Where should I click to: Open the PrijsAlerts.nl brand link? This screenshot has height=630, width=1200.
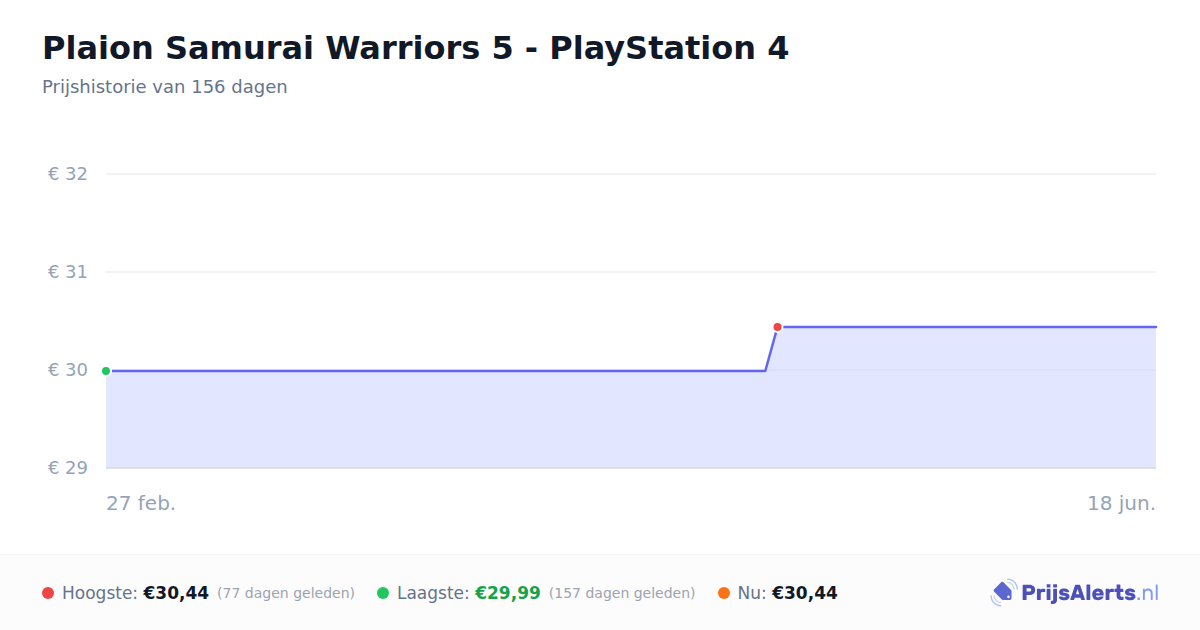pyautogui.click(x=1074, y=593)
